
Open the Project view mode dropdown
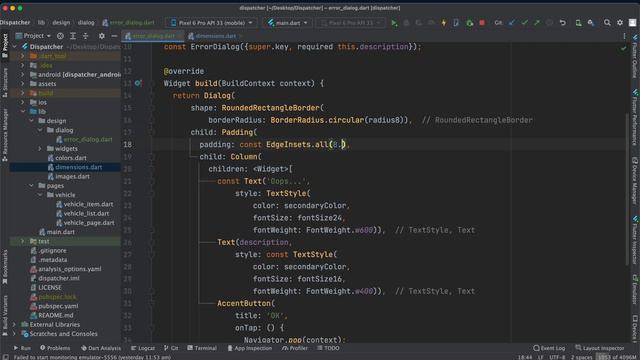point(33,36)
